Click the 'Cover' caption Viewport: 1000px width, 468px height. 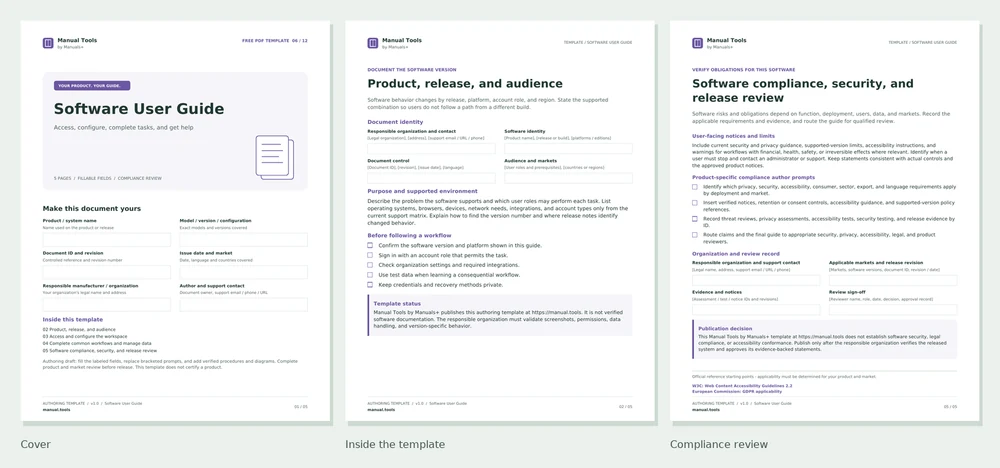[35, 444]
